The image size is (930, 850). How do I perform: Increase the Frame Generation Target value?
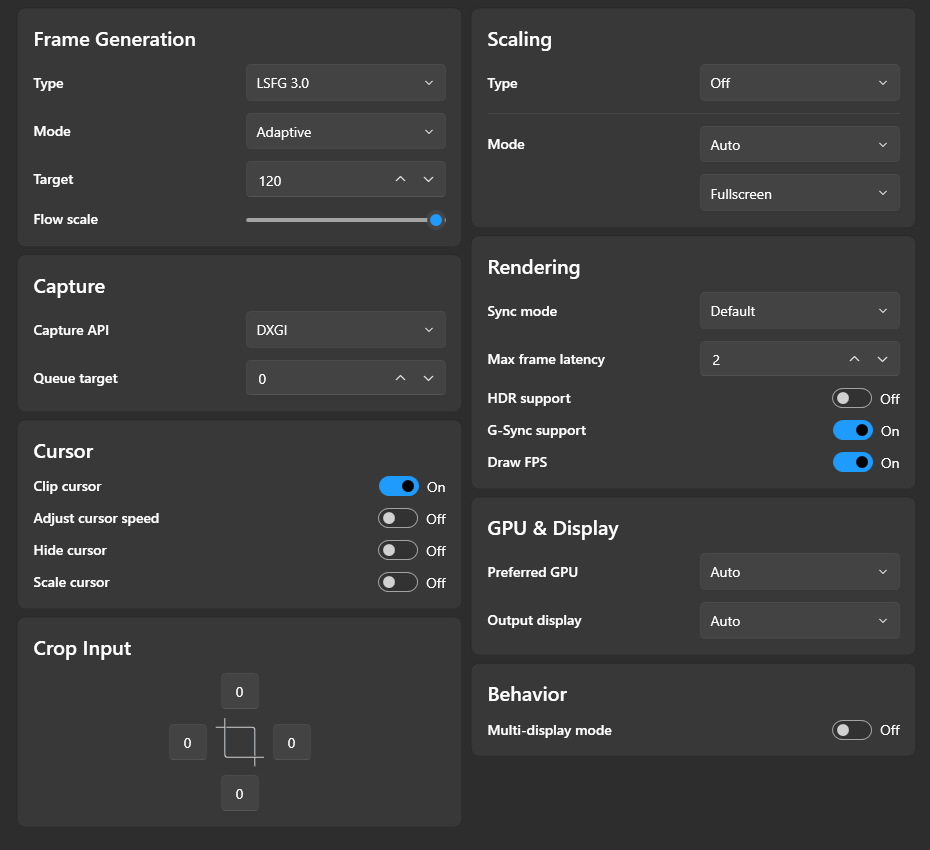click(x=400, y=180)
